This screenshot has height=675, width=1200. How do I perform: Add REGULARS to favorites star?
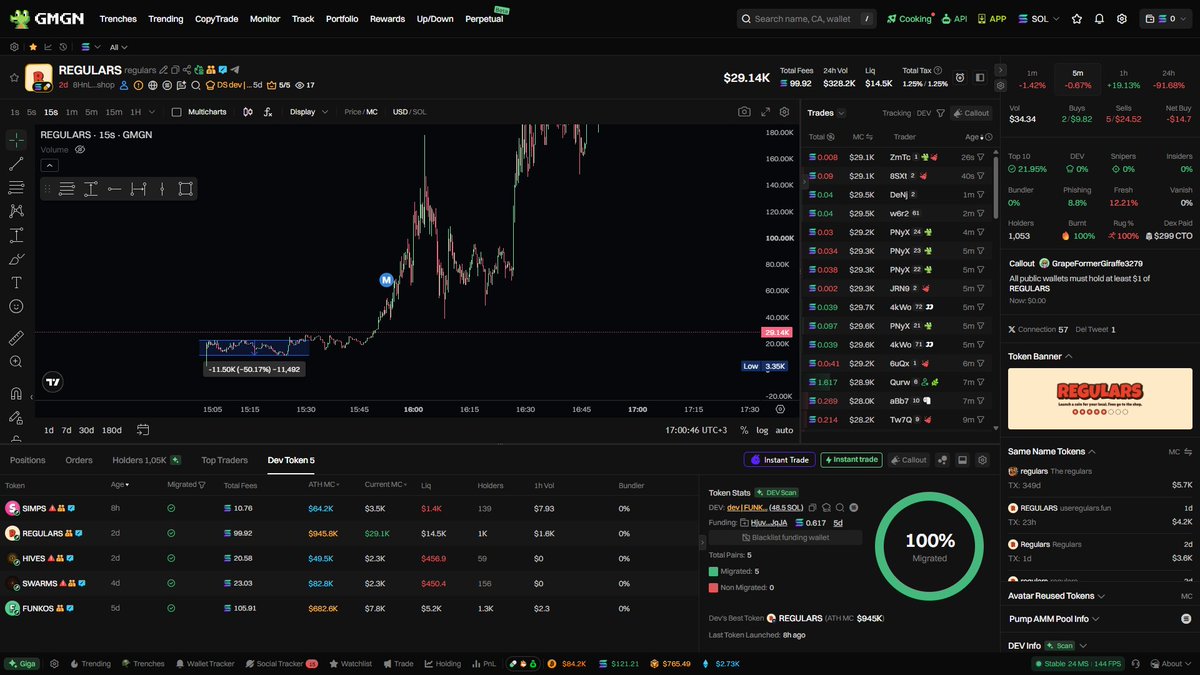pyautogui.click(x=16, y=77)
